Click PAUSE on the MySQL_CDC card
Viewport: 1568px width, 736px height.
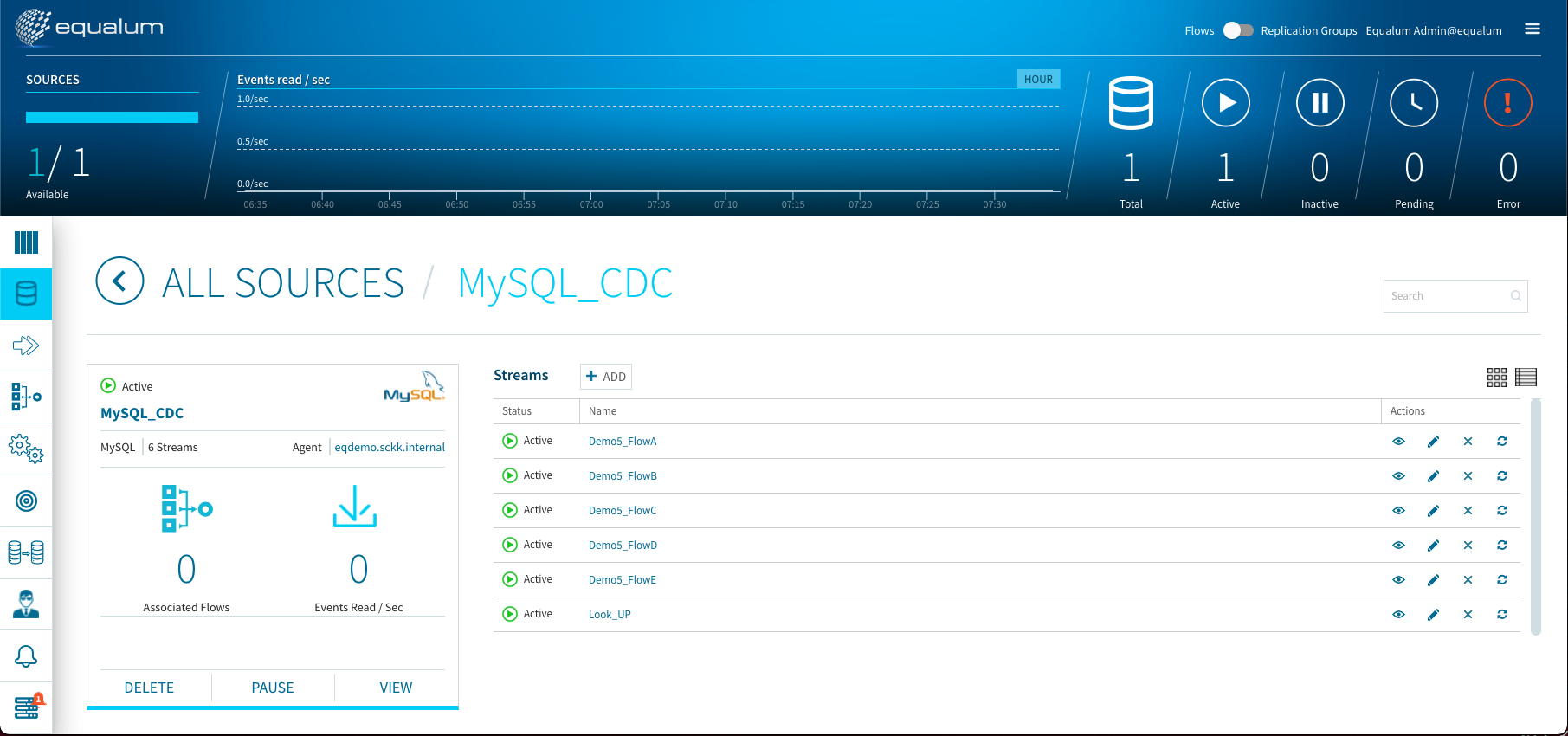(x=273, y=688)
